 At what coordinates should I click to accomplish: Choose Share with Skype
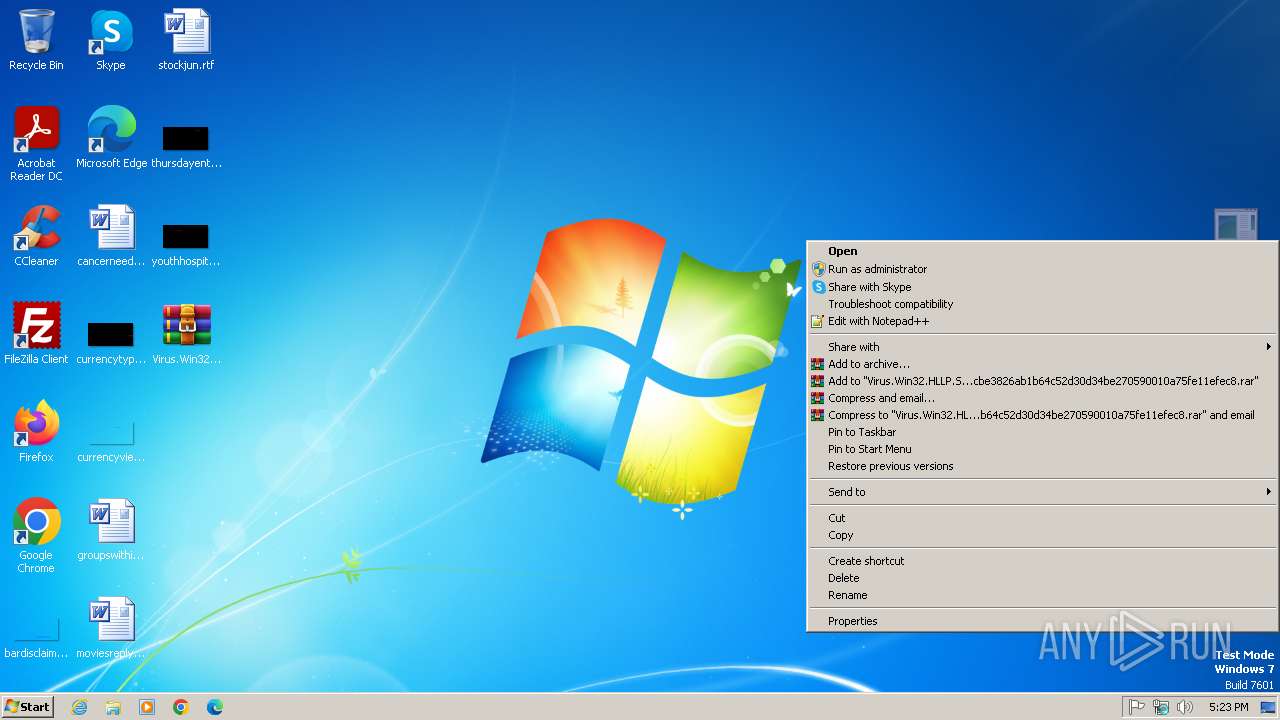(x=1042, y=287)
